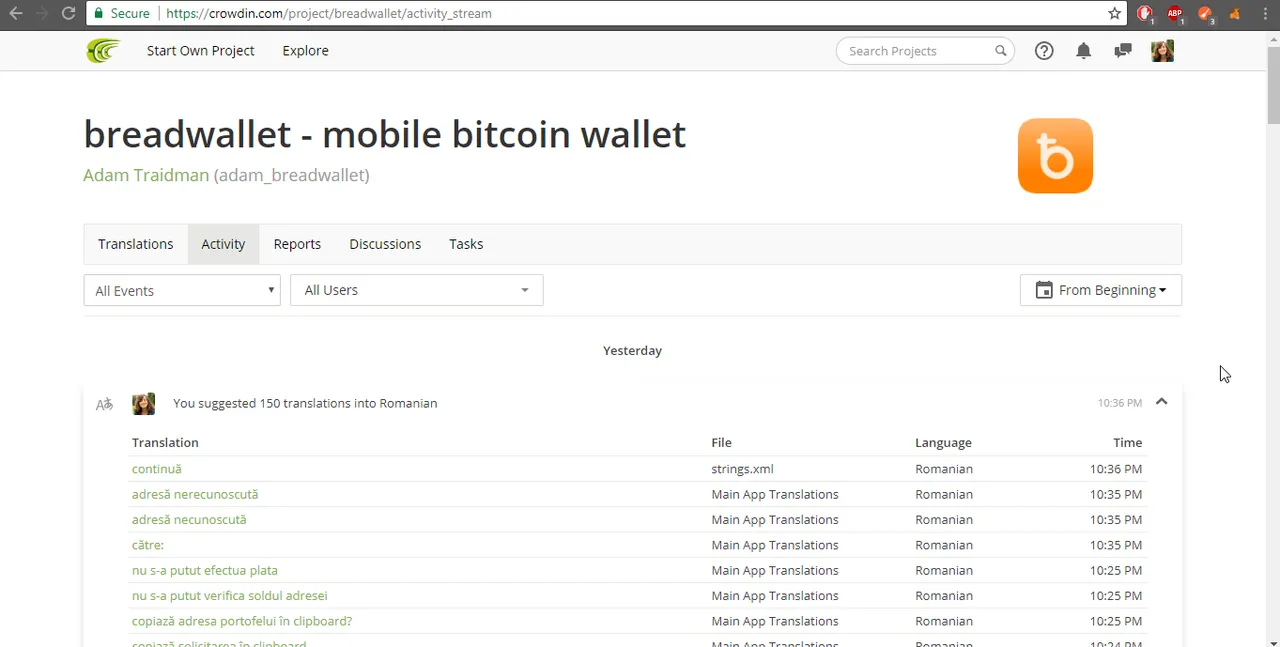Click user avatar in activity entry
This screenshot has height=647, width=1280.
click(143, 403)
